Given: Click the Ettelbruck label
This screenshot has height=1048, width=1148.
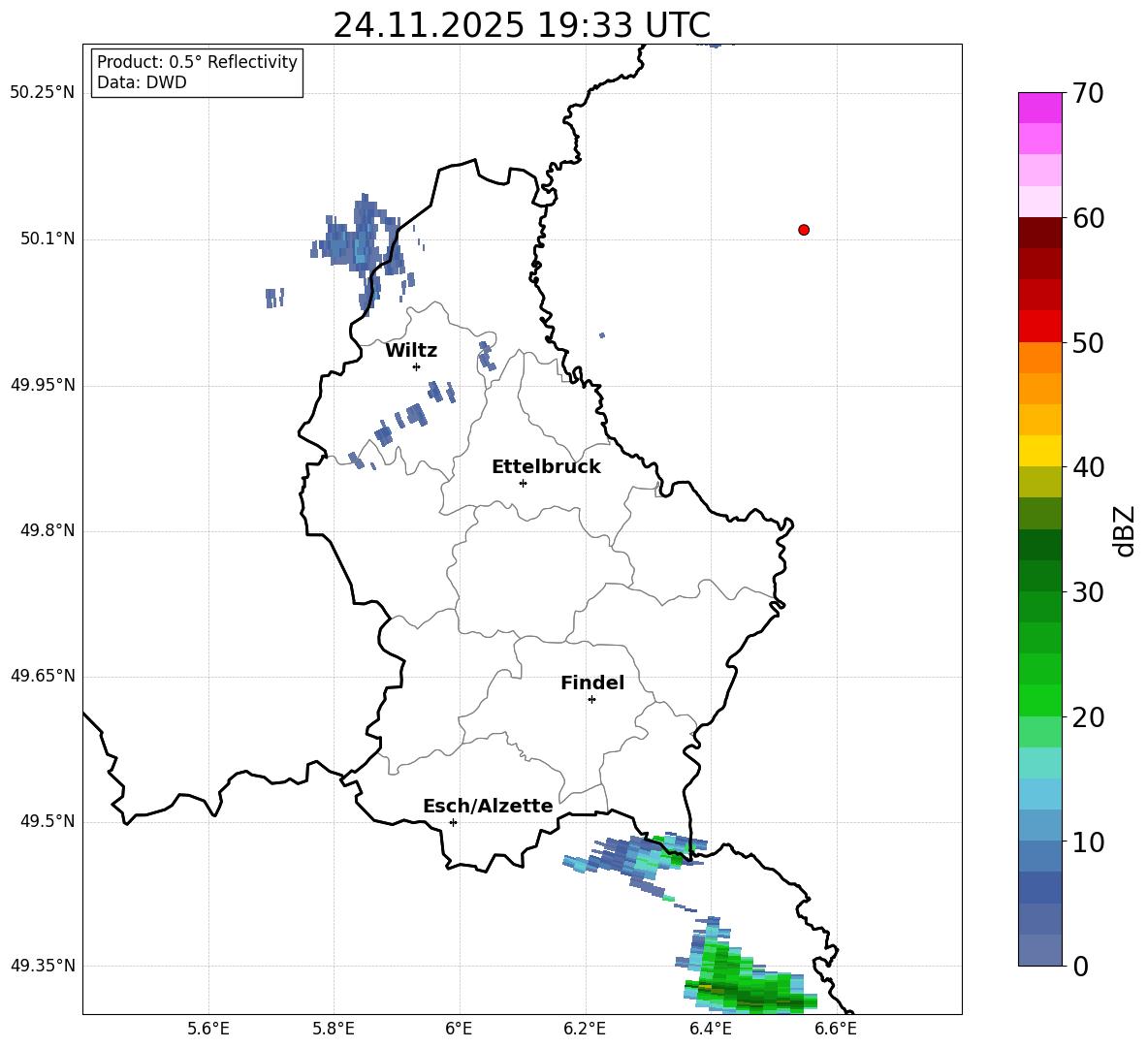Looking at the screenshot, I should tap(546, 467).
